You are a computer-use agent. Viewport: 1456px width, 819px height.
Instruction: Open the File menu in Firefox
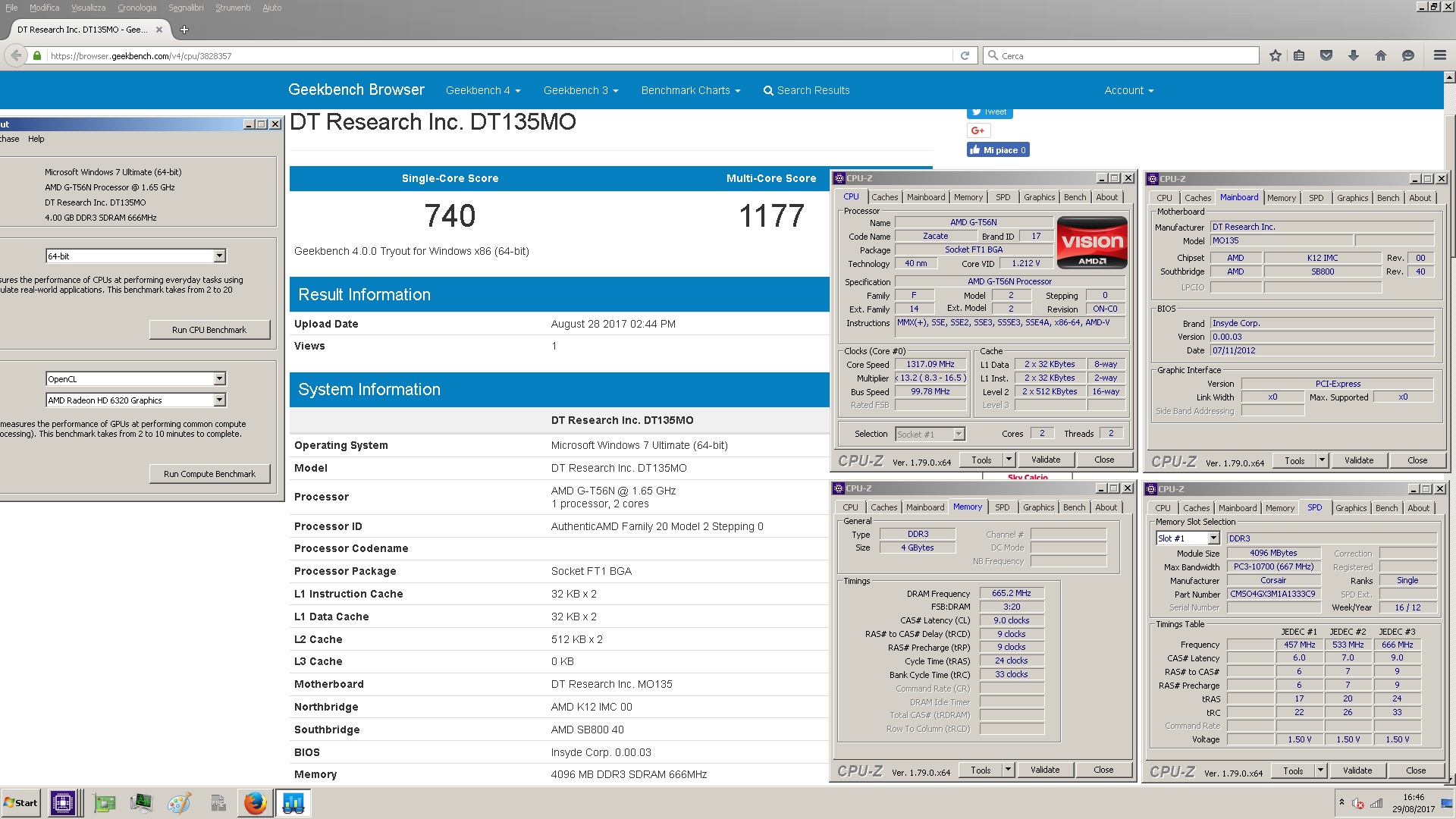[x=11, y=8]
